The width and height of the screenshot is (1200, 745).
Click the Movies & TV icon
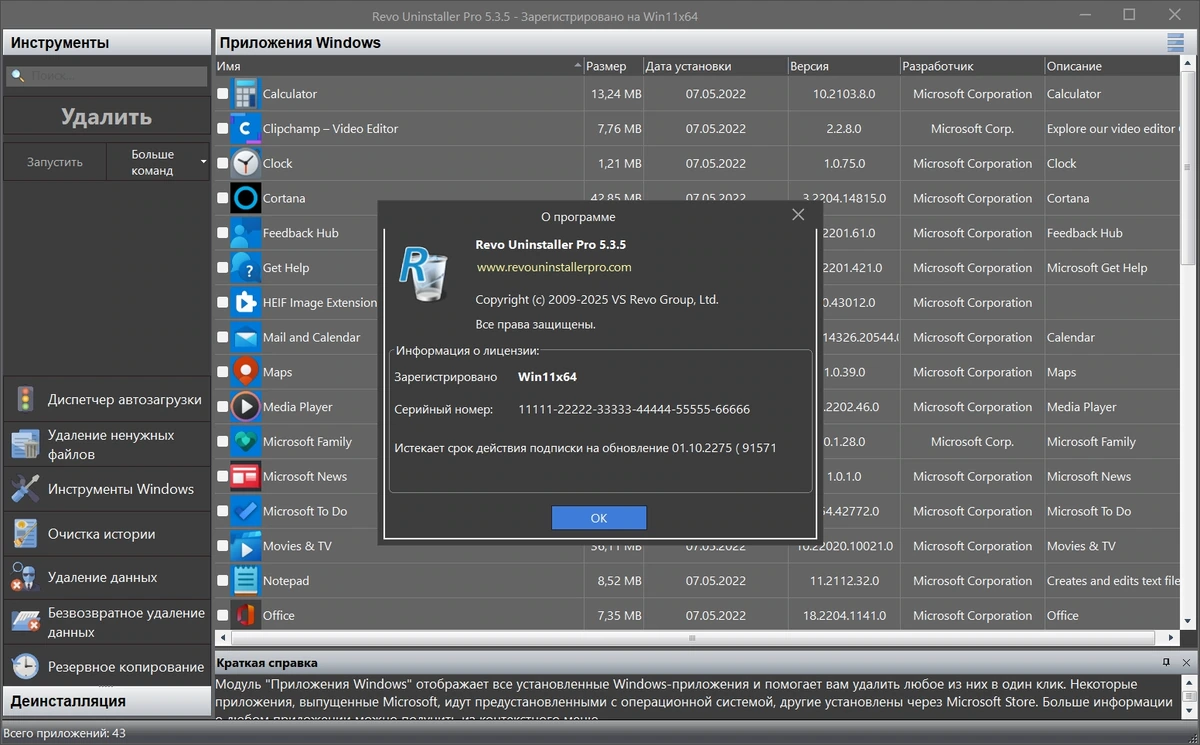click(245, 546)
